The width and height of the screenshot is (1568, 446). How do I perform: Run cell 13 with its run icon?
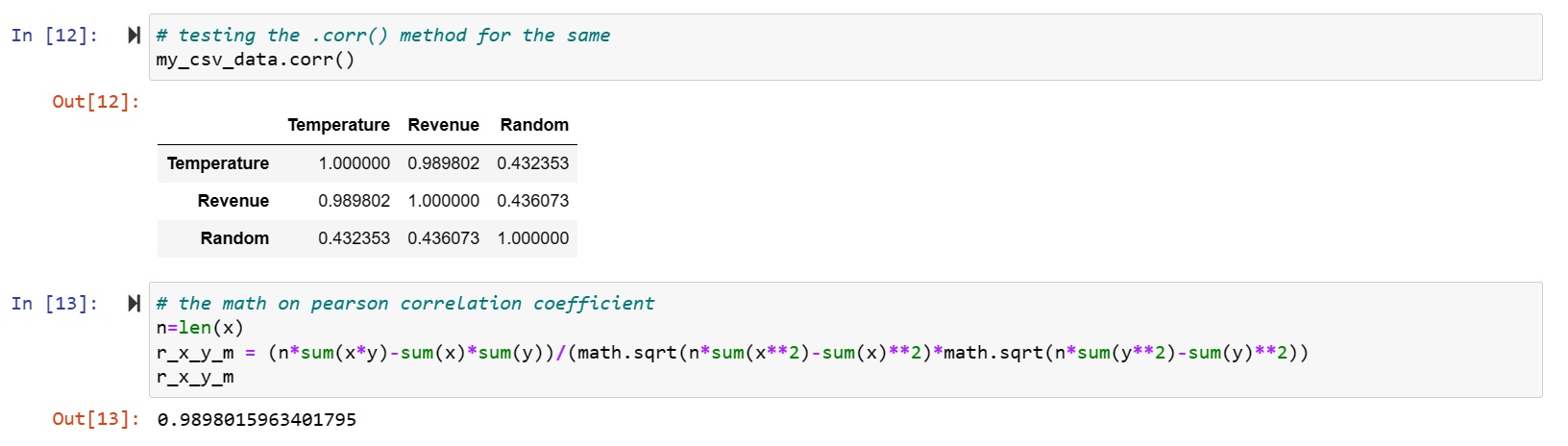pyautogui.click(x=134, y=304)
